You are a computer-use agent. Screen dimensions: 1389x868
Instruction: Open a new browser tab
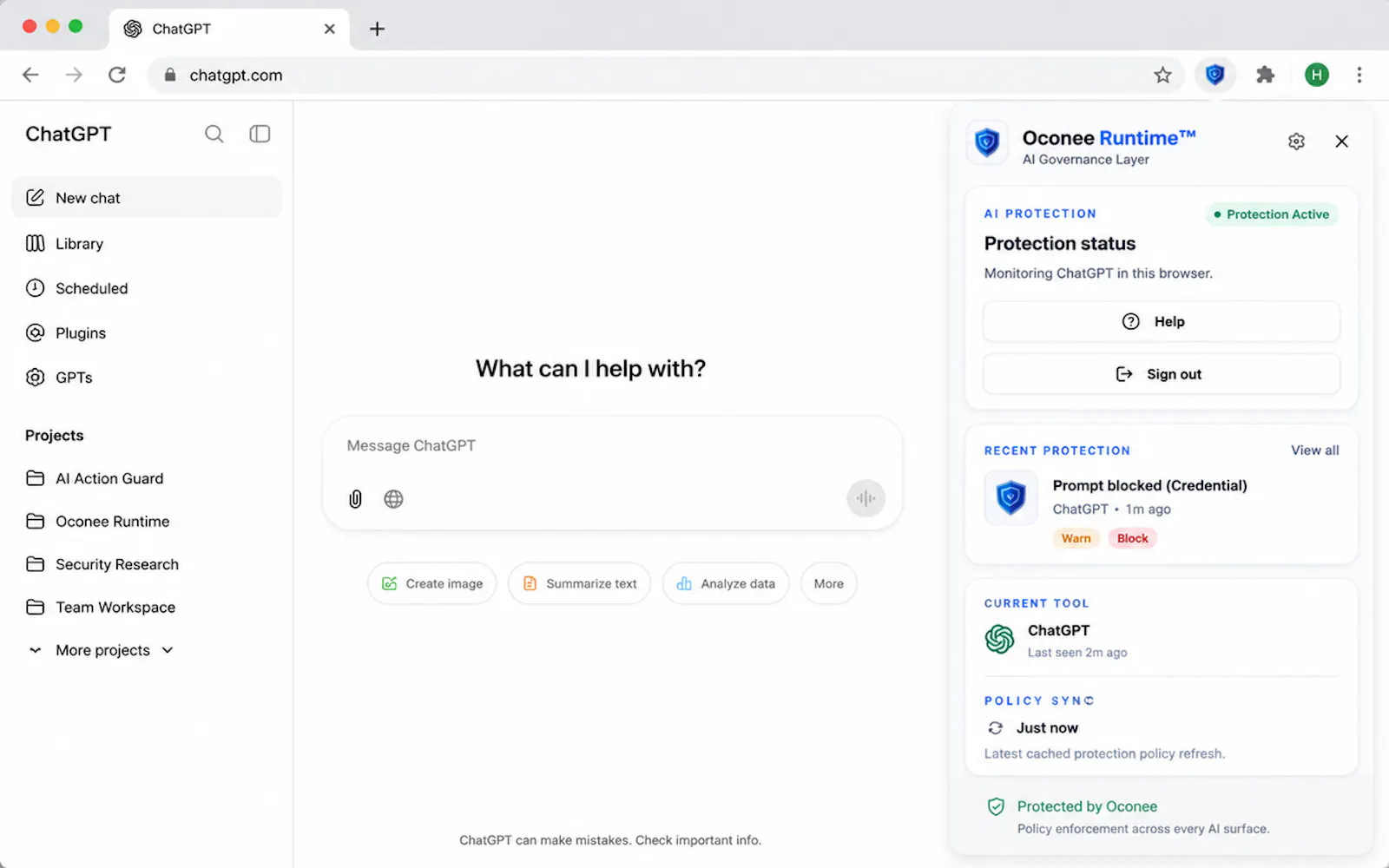tap(377, 29)
